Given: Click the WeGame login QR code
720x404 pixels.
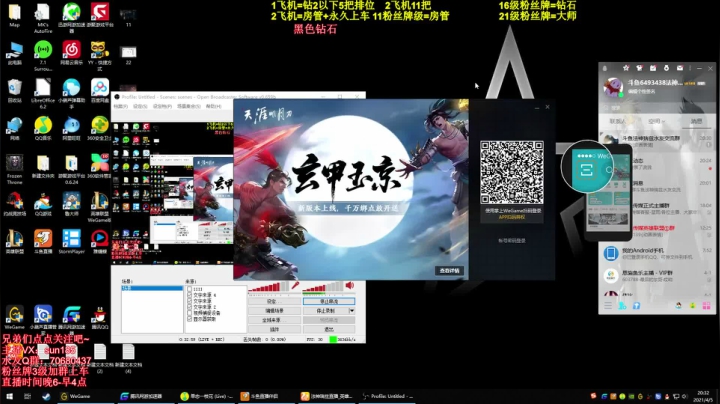Looking at the screenshot, I should coord(512,172).
